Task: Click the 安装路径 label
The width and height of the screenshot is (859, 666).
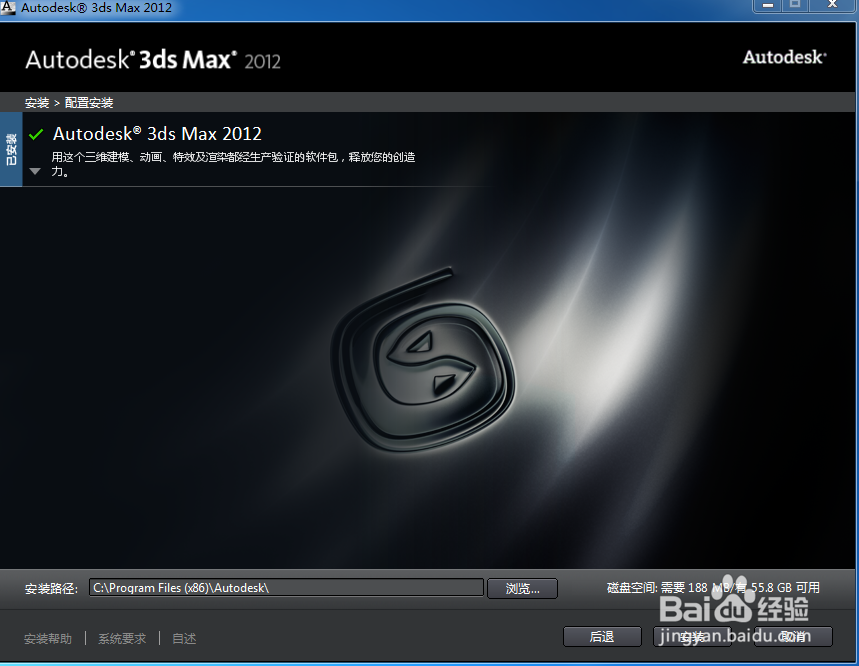Action: [51, 589]
